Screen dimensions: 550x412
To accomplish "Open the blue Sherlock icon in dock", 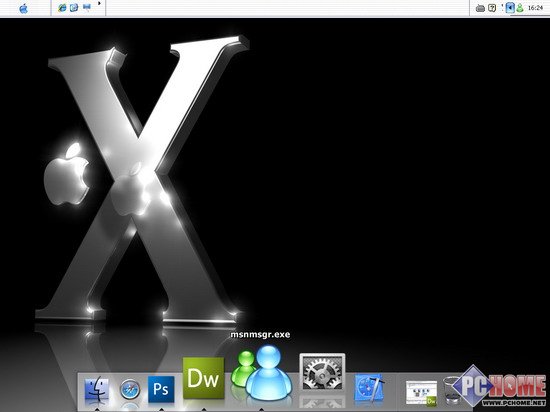I will pos(369,388).
